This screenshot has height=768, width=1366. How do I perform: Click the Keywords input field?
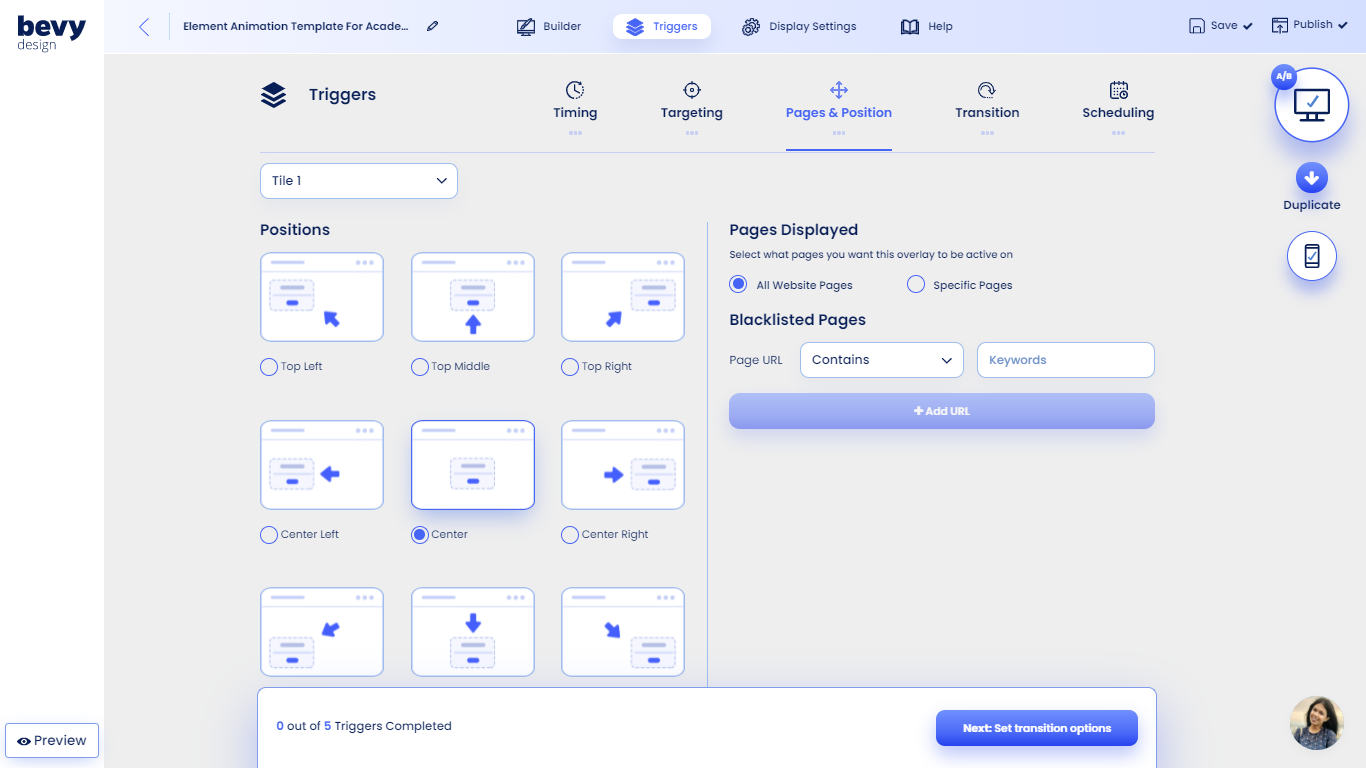pos(1065,360)
